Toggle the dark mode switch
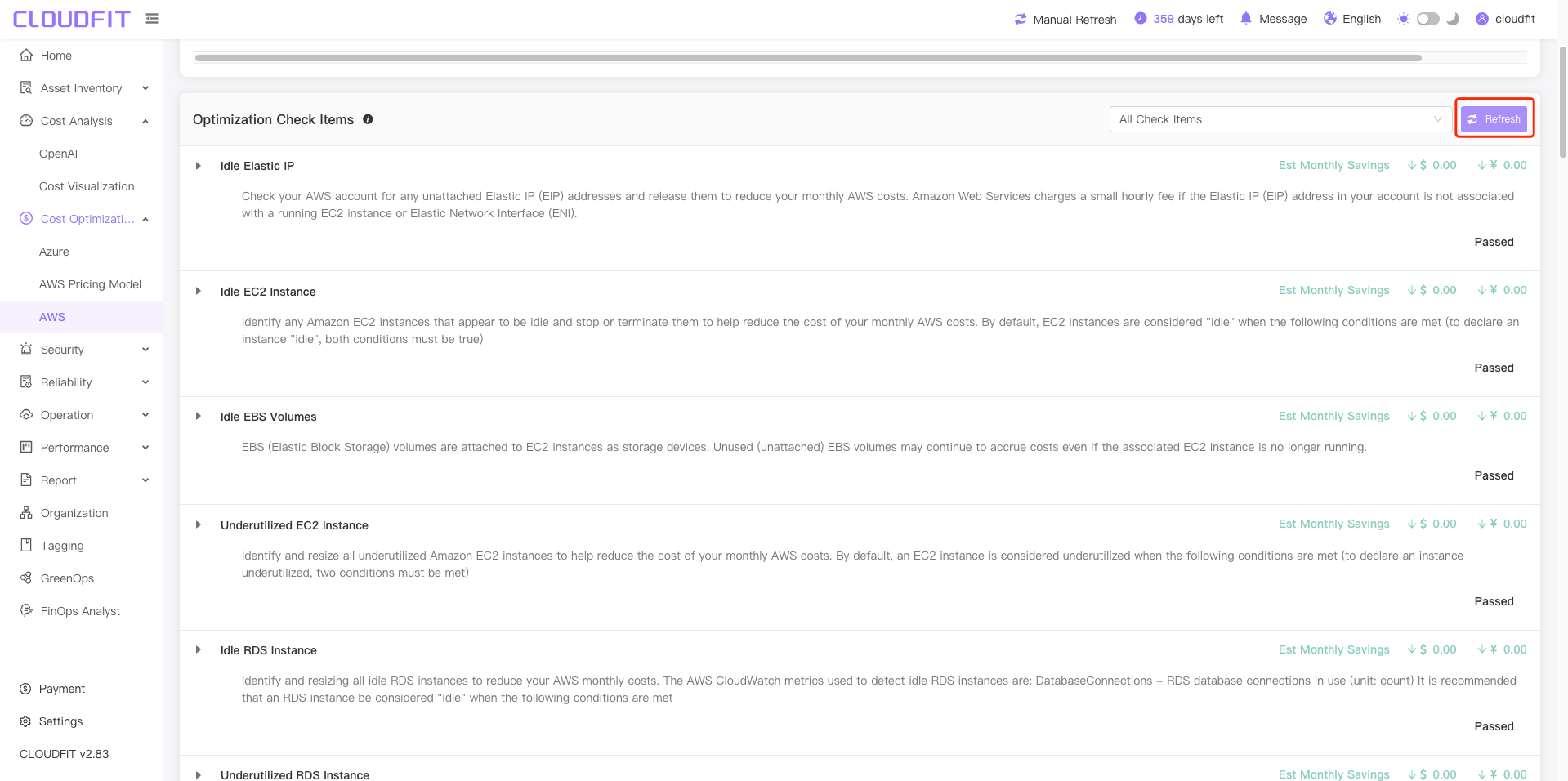This screenshot has width=1568, height=781. pos(1428,19)
